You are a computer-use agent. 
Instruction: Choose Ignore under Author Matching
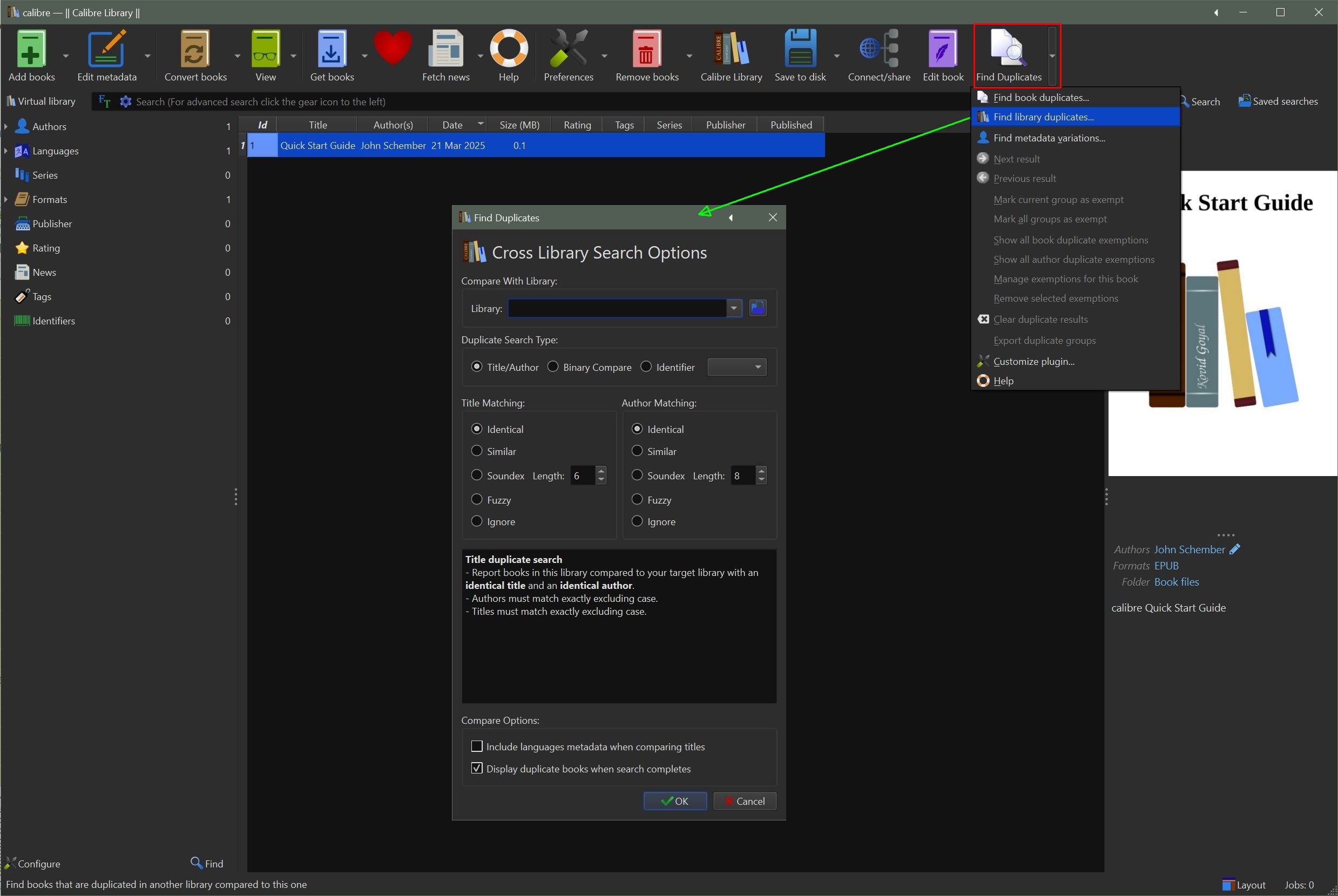653,521
